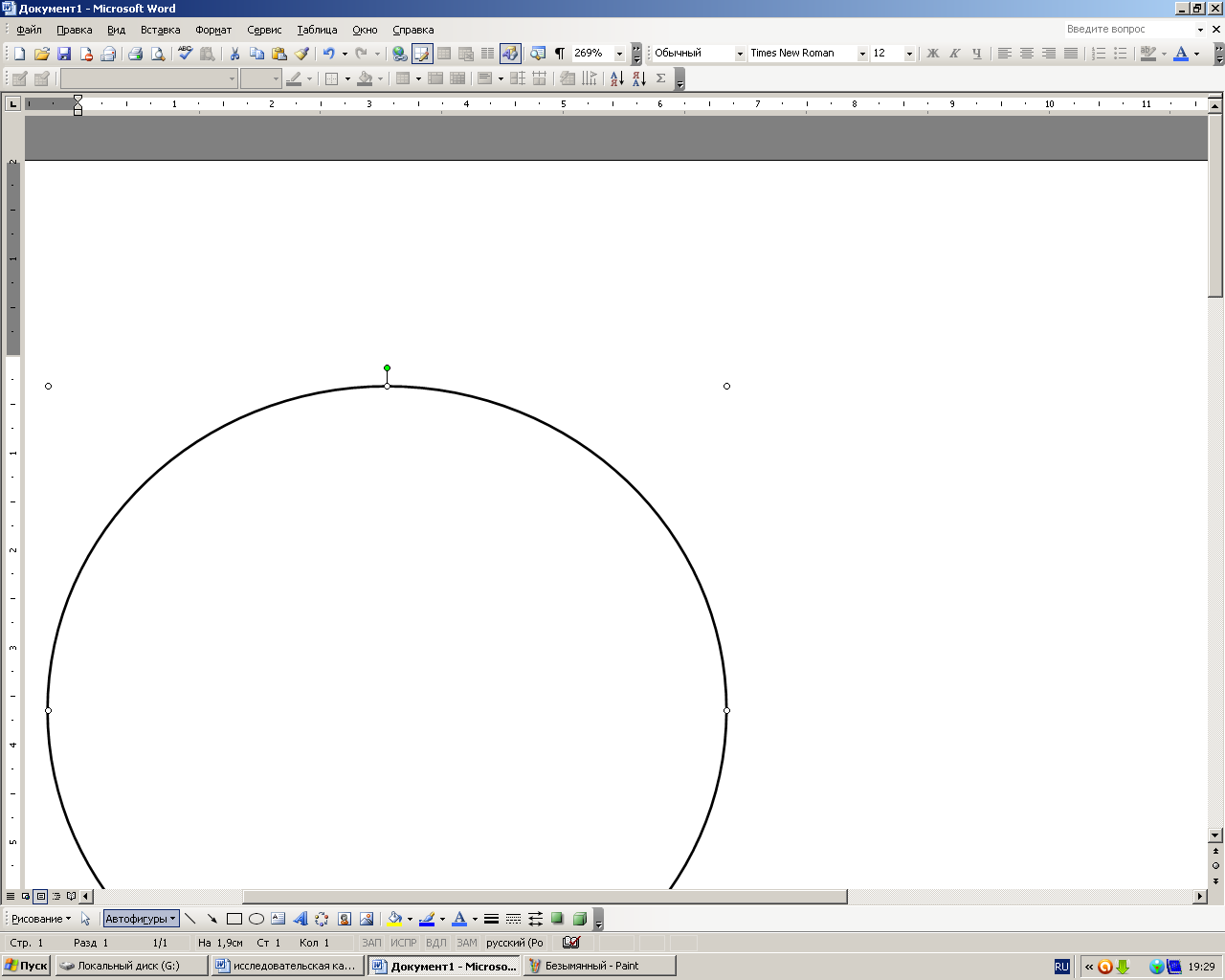Apply highlight color on formatting toolbar
Viewport: 1225px width, 980px height.
tap(1148, 54)
